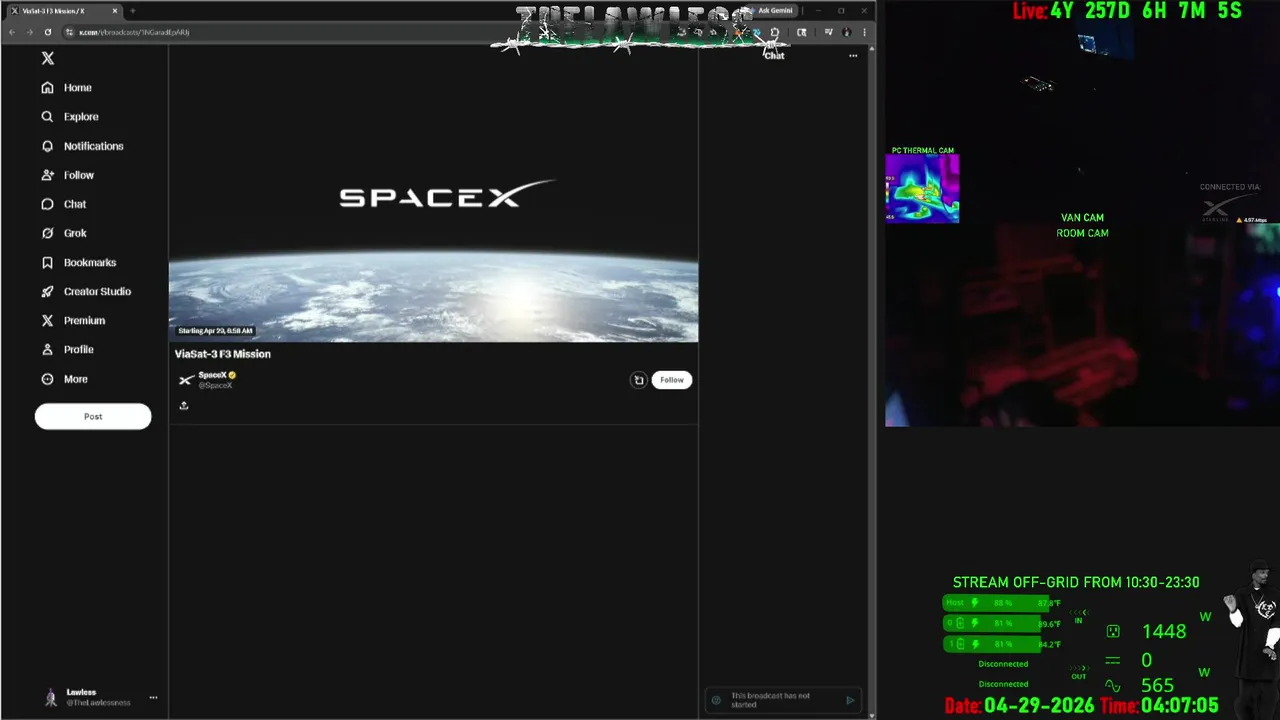The image size is (1280, 720).
Task: Open Explore in the sidebar
Action: tap(70, 117)
